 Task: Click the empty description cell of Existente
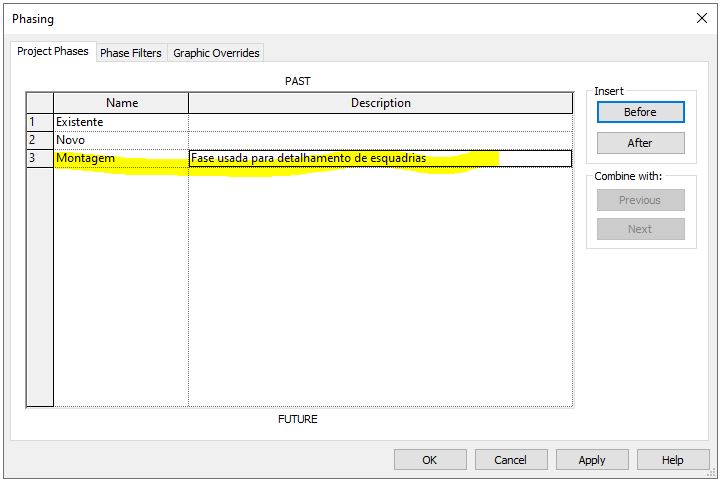pyautogui.click(x=380, y=122)
